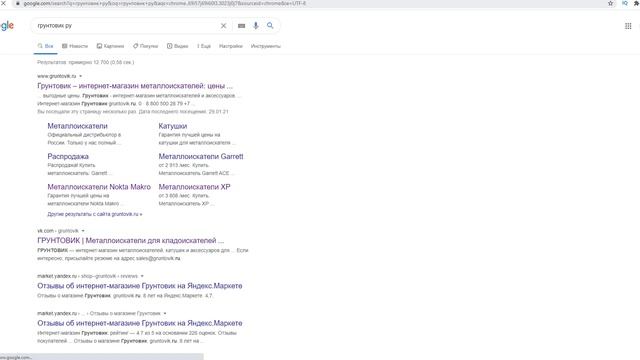Select the Все (All) results tab
The width and height of the screenshot is (640, 360).
click(45, 46)
